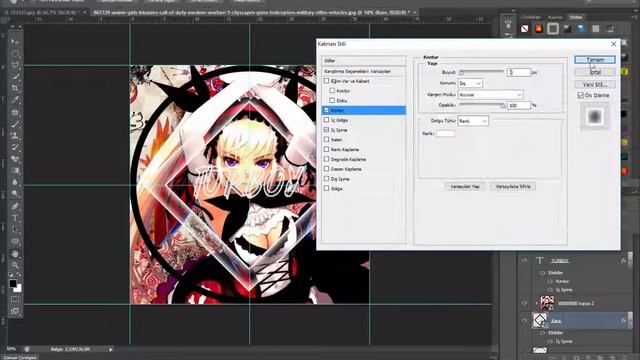Click Tamam to confirm layer style

tap(595, 60)
